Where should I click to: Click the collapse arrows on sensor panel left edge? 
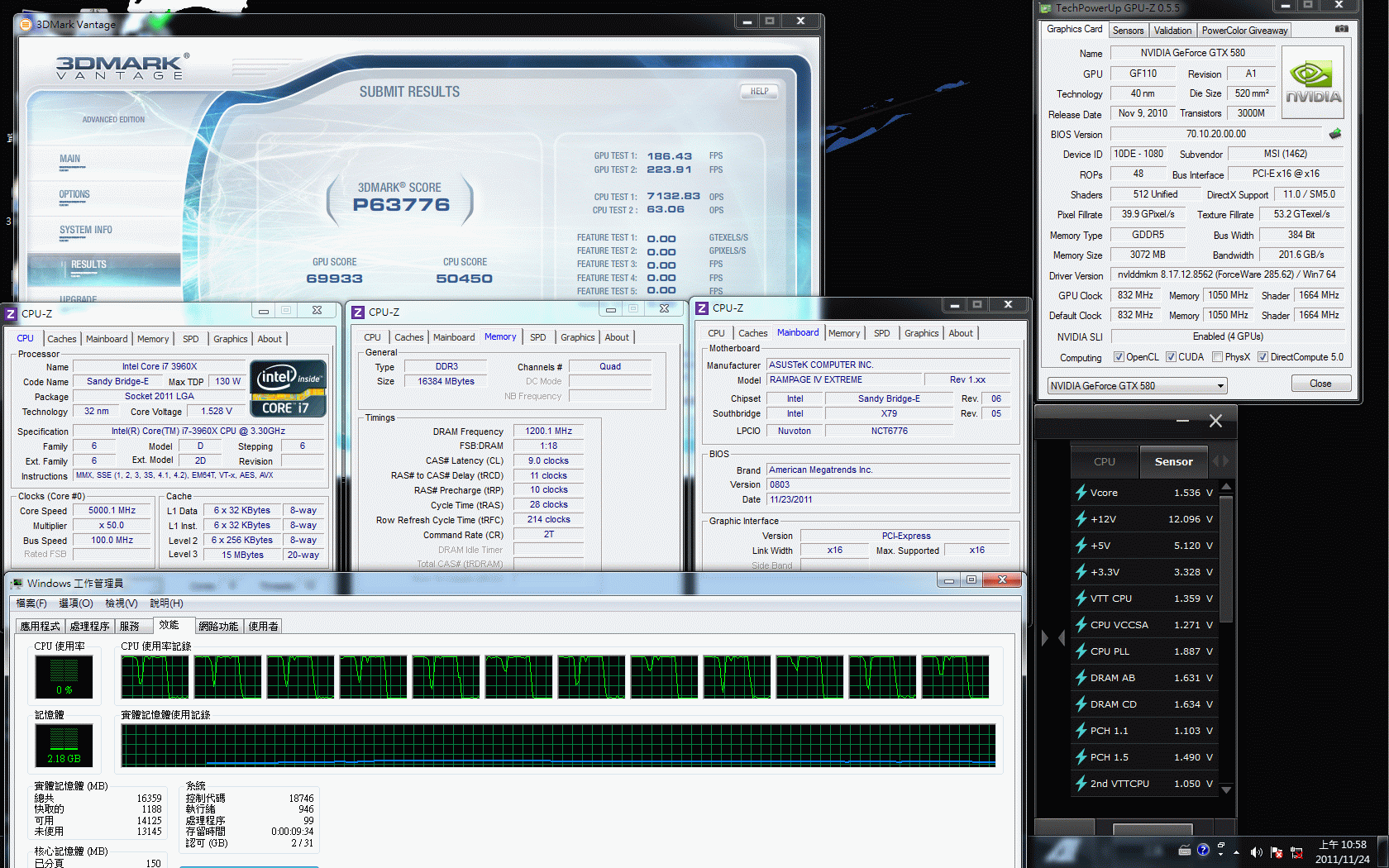(x=1052, y=638)
